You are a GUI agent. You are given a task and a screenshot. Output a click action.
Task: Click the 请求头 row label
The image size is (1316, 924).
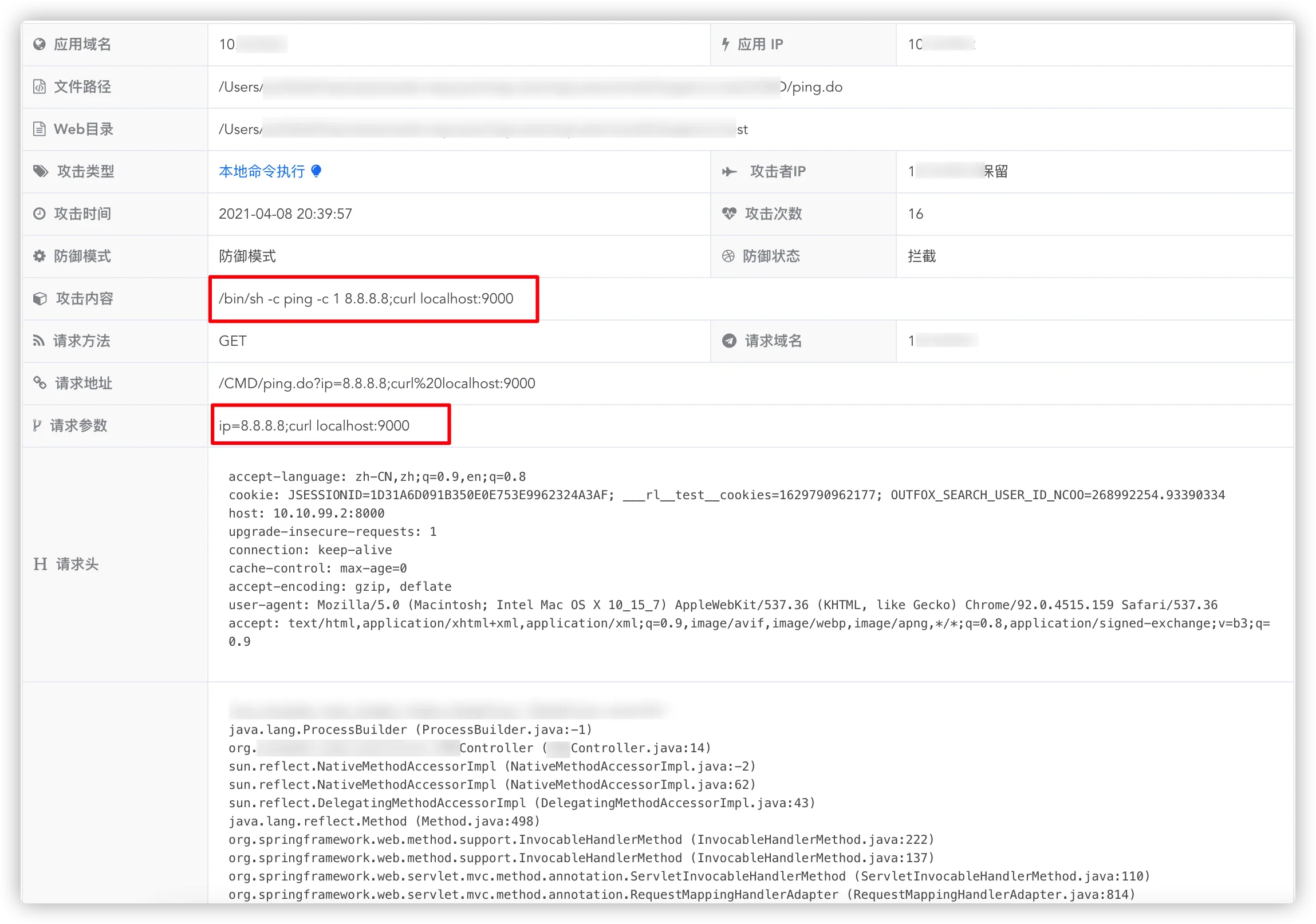(x=77, y=564)
